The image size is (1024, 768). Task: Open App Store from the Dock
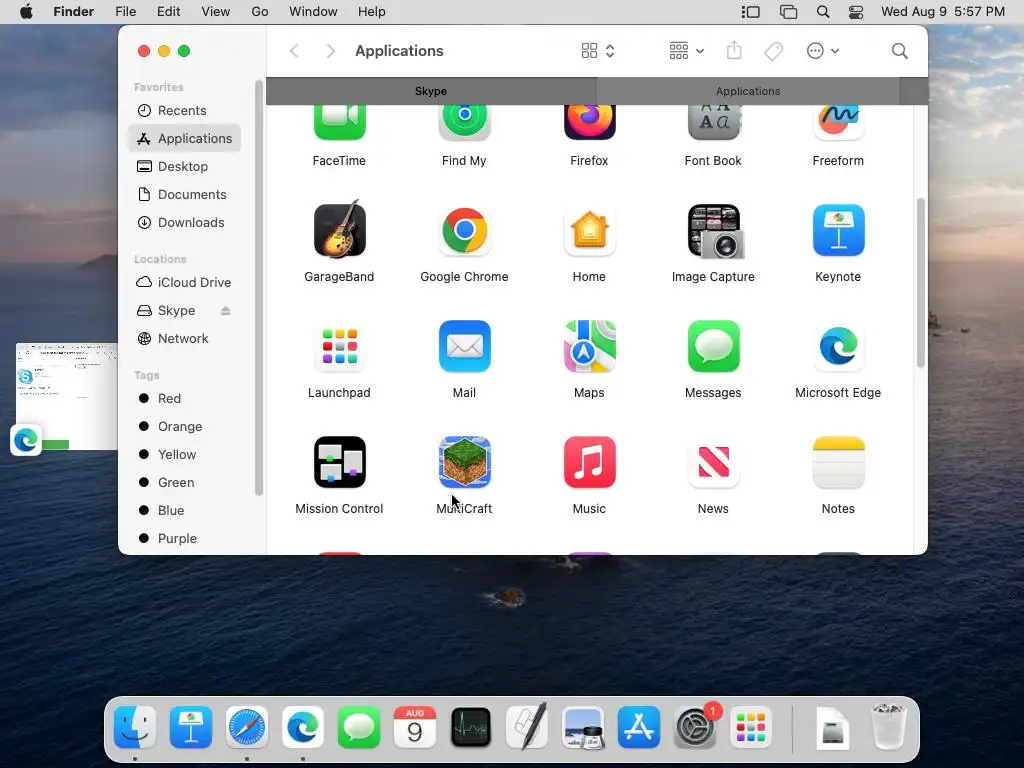[639, 727]
